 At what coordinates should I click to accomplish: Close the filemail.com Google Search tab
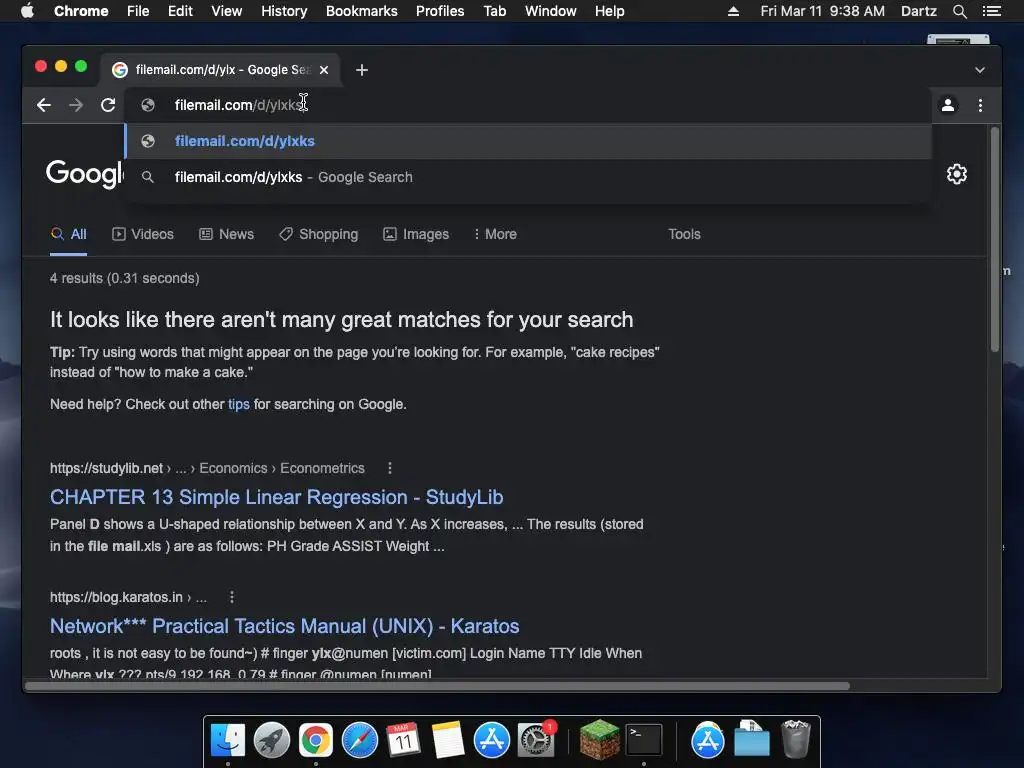tap(324, 70)
